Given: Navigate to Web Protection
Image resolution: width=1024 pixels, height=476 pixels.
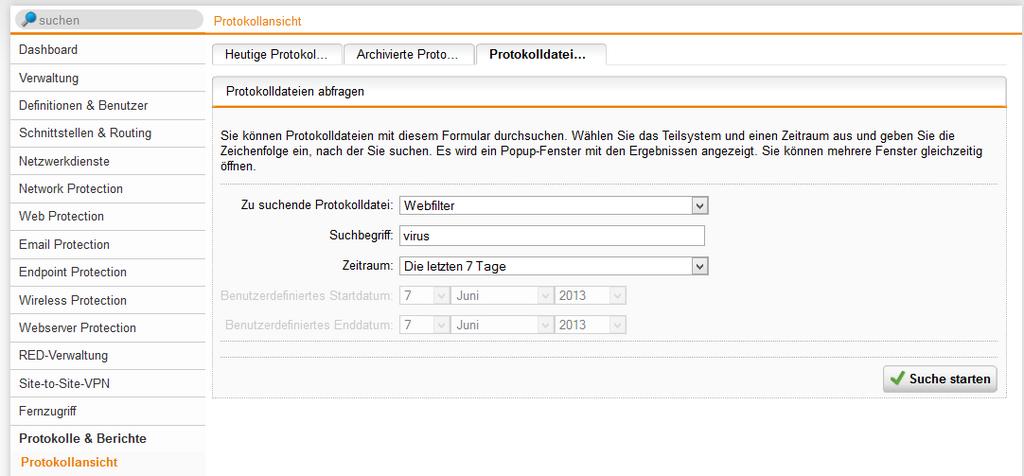Looking at the screenshot, I should click(x=61, y=216).
